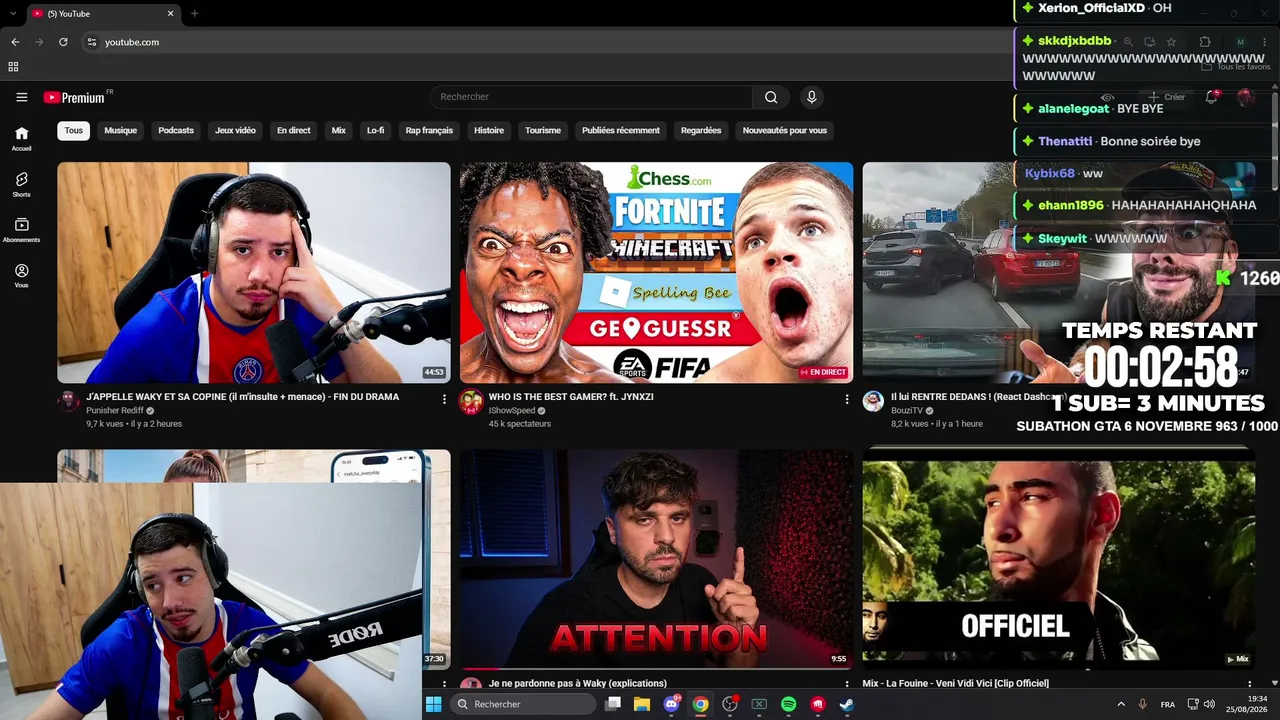Open options menu for WHO IS THE BEST GAMER video

point(846,399)
